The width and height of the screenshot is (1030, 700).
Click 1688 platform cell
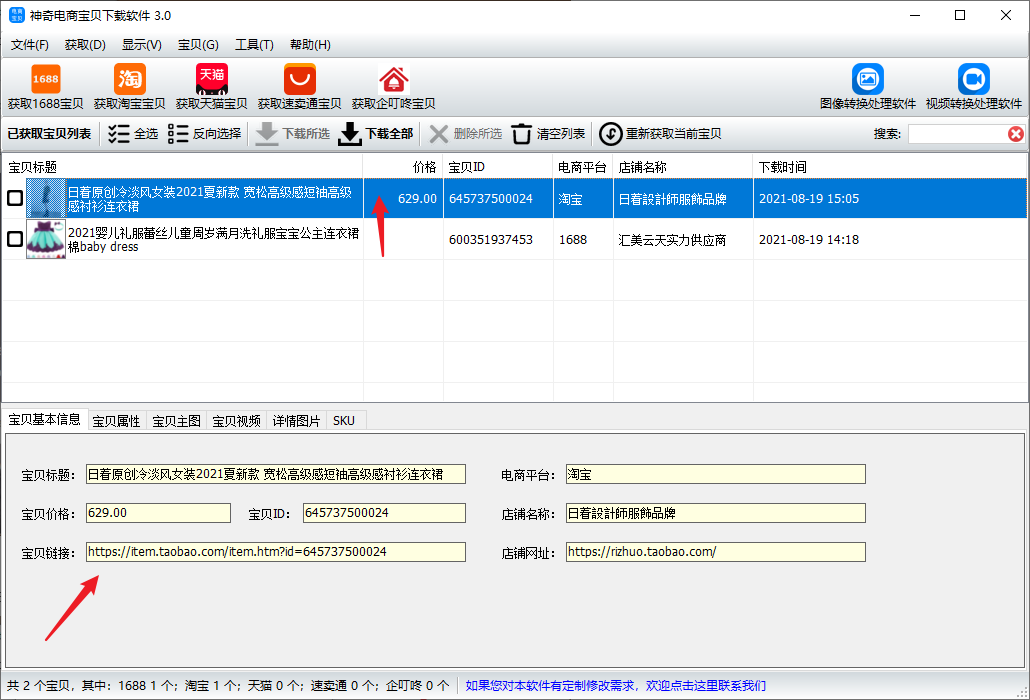pyautogui.click(x=573, y=240)
